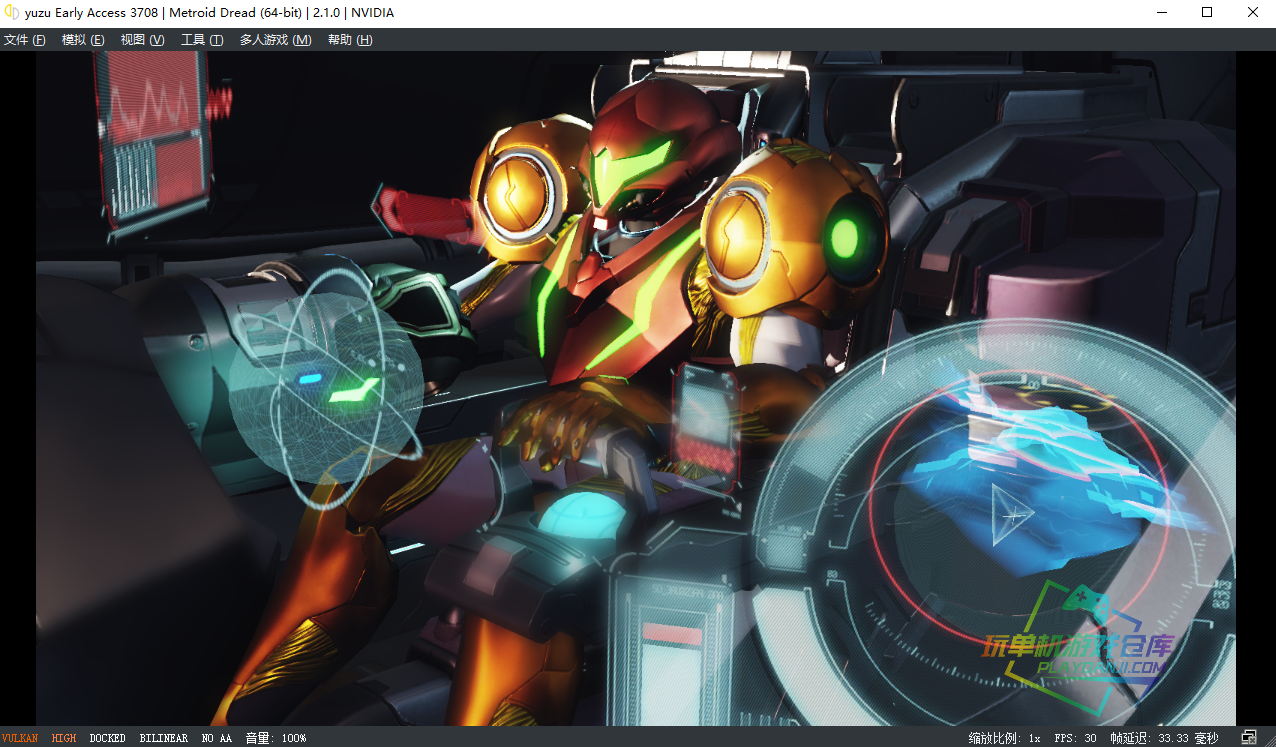Toggle the VULKAN graphics API button

pyautogui.click(x=20, y=738)
